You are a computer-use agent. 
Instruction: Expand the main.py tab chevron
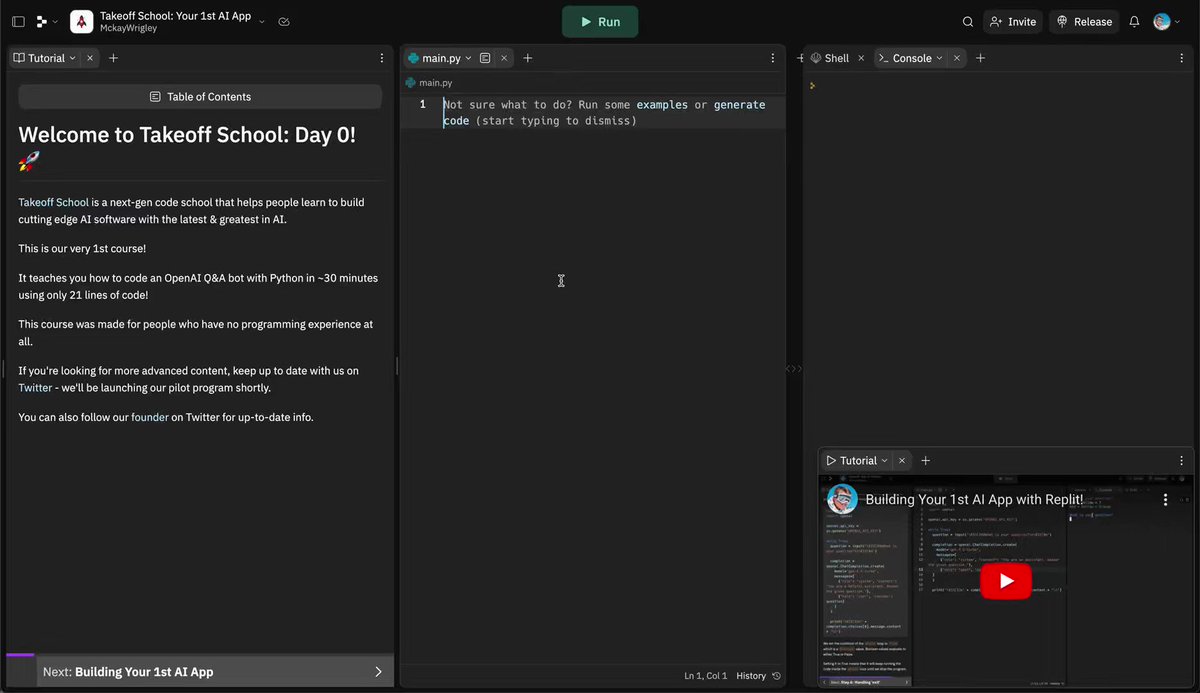point(468,58)
